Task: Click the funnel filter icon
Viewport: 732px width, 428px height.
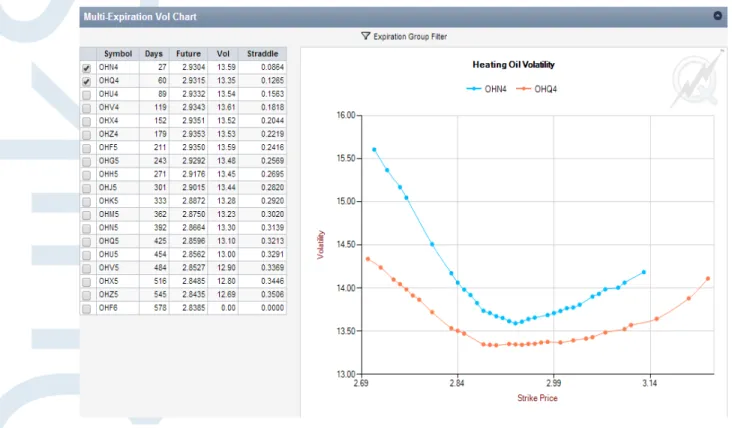Action: click(x=366, y=36)
